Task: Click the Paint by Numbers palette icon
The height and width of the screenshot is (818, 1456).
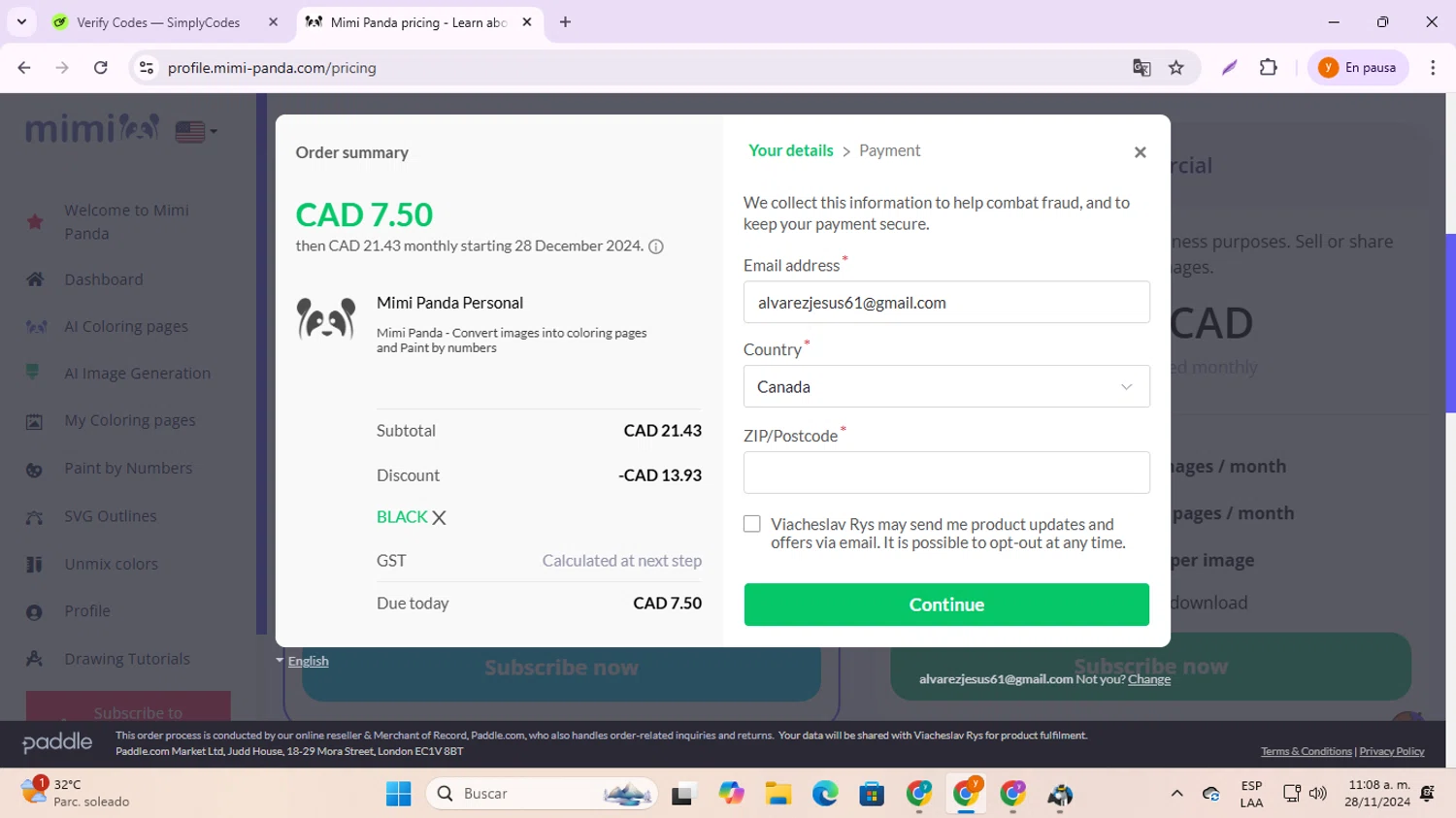Action: (x=34, y=470)
